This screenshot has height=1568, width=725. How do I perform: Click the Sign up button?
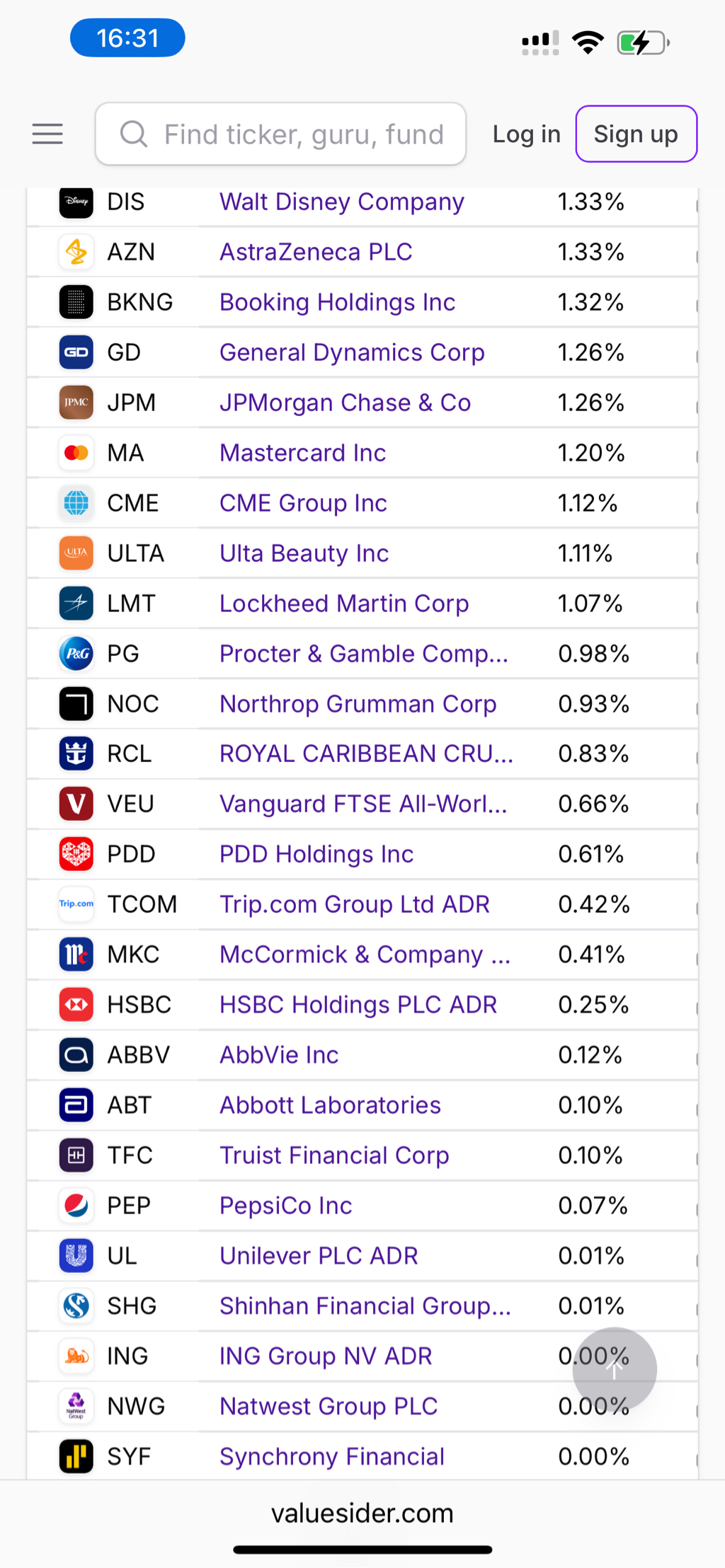click(x=636, y=134)
